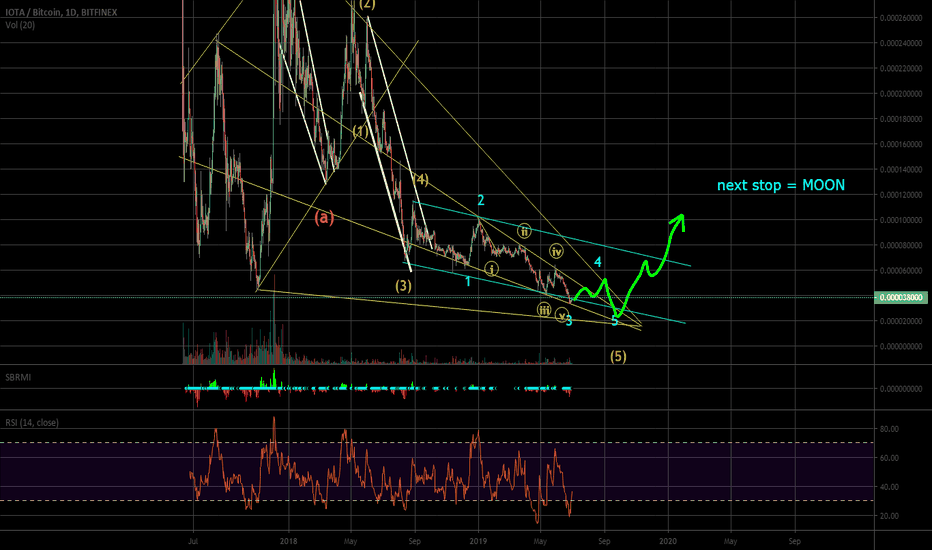This screenshot has height=550, width=932.
Task: Click 0.00024000 on the price axis
Action: pos(901,43)
